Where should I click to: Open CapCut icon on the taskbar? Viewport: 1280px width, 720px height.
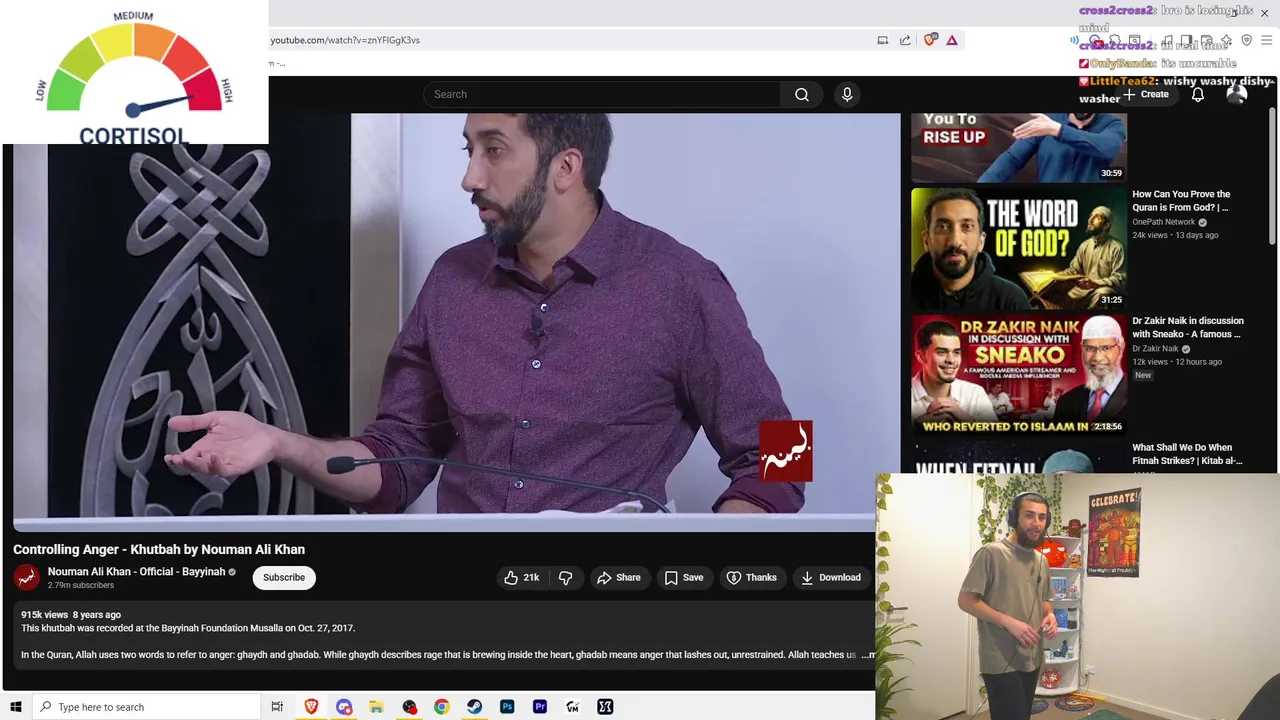coord(605,707)
